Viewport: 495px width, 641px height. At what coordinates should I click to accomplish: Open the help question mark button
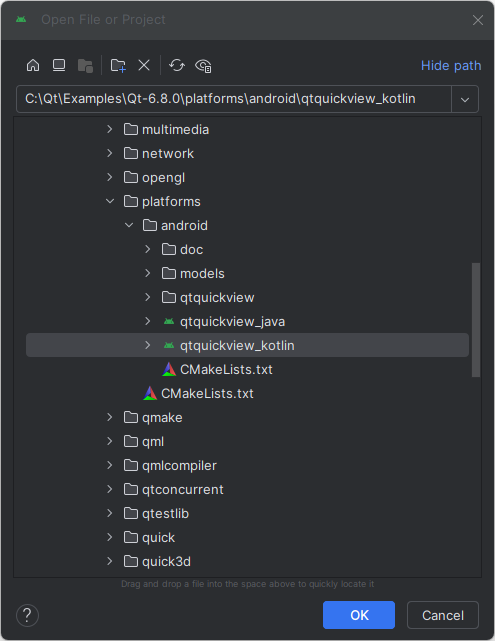click(27, 615)
